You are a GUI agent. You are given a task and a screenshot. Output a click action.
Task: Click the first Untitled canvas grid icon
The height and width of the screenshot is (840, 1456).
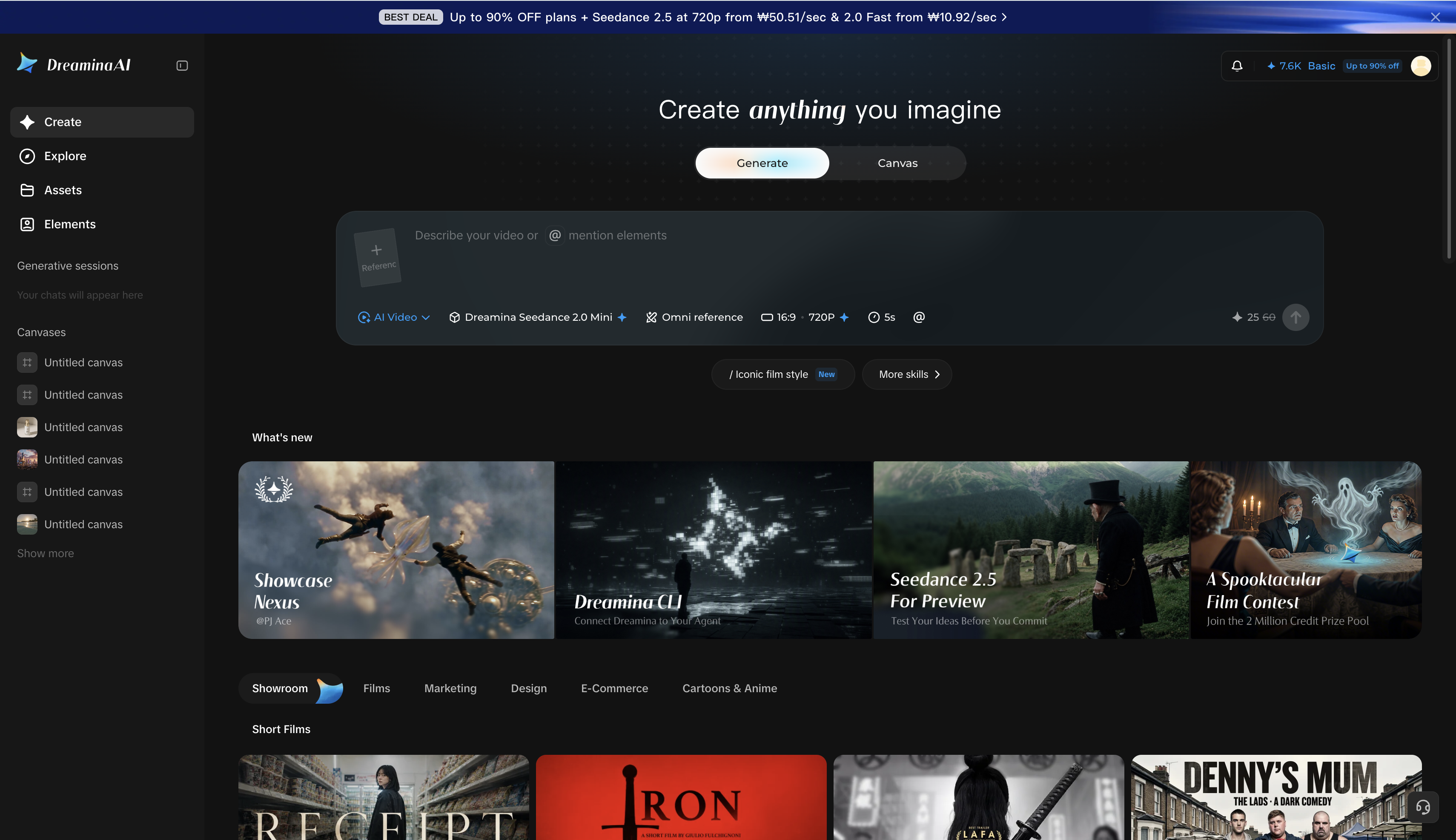27,362
